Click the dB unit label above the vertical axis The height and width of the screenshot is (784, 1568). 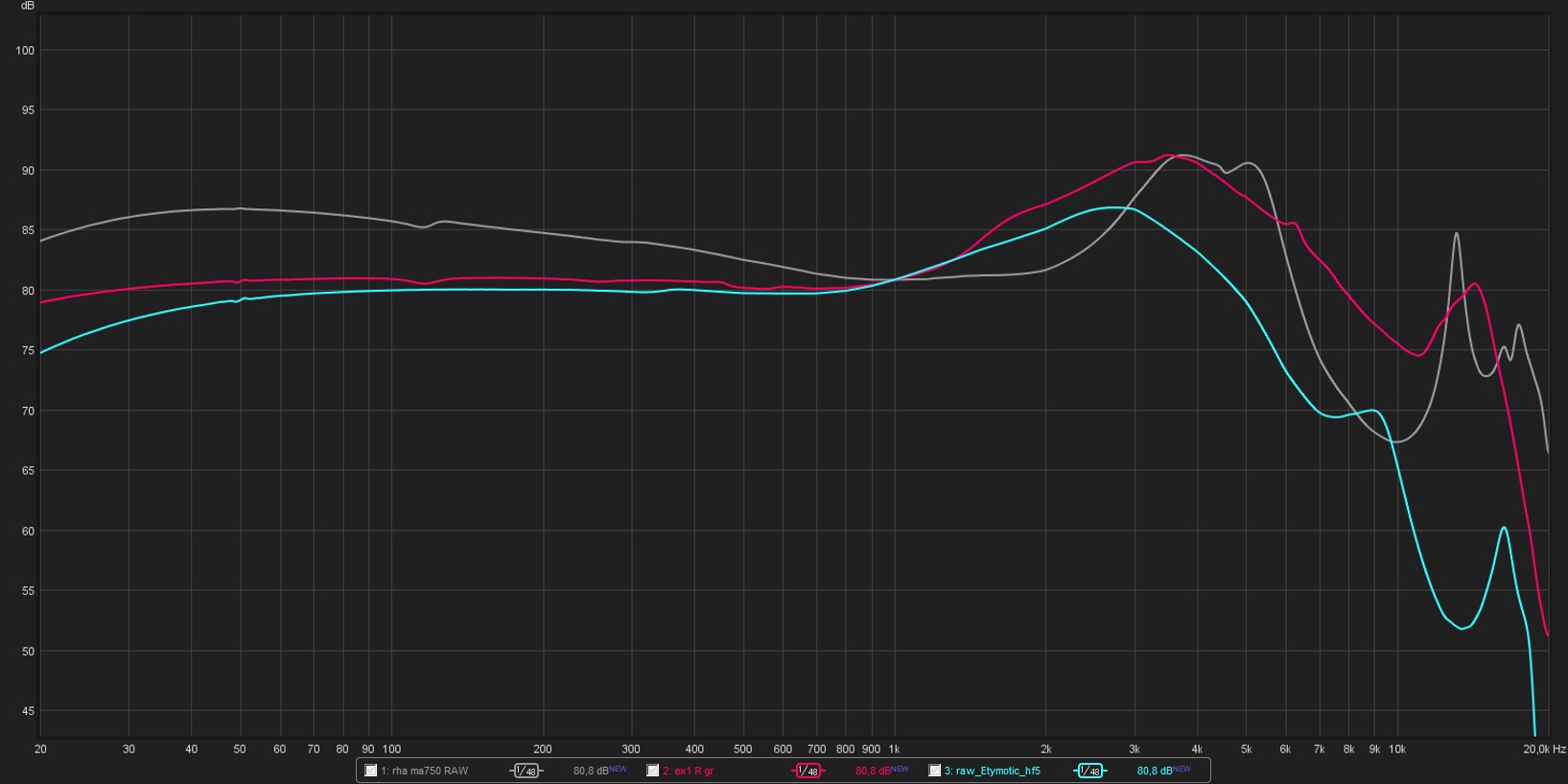click(x=27, y=6)
